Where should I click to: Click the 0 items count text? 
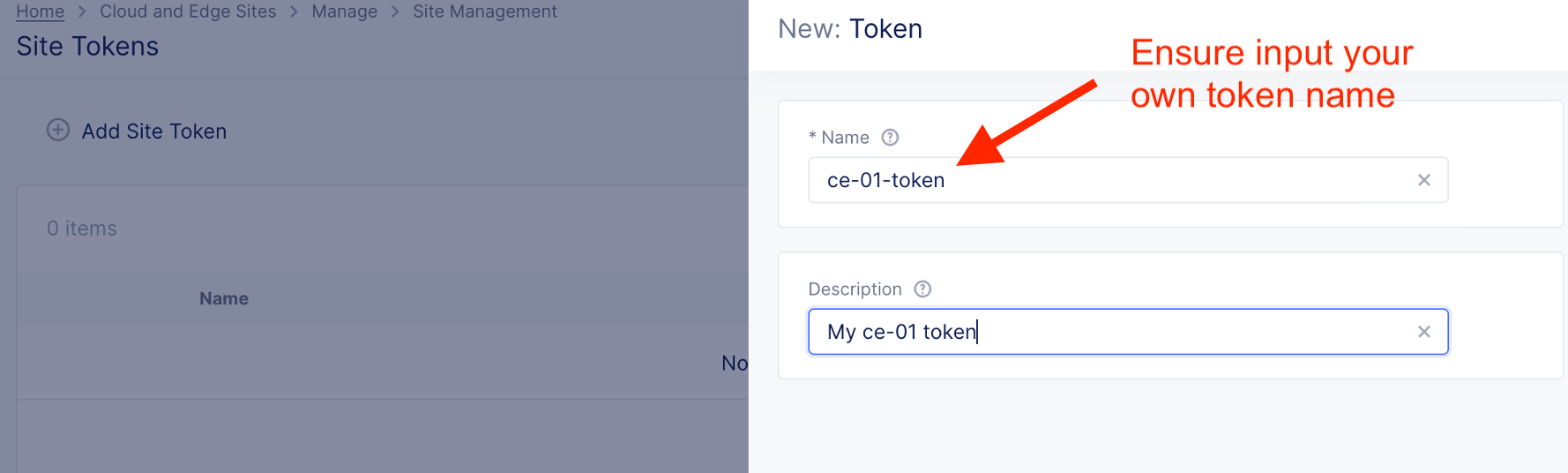pyautogui.click(x=82, y=229)
